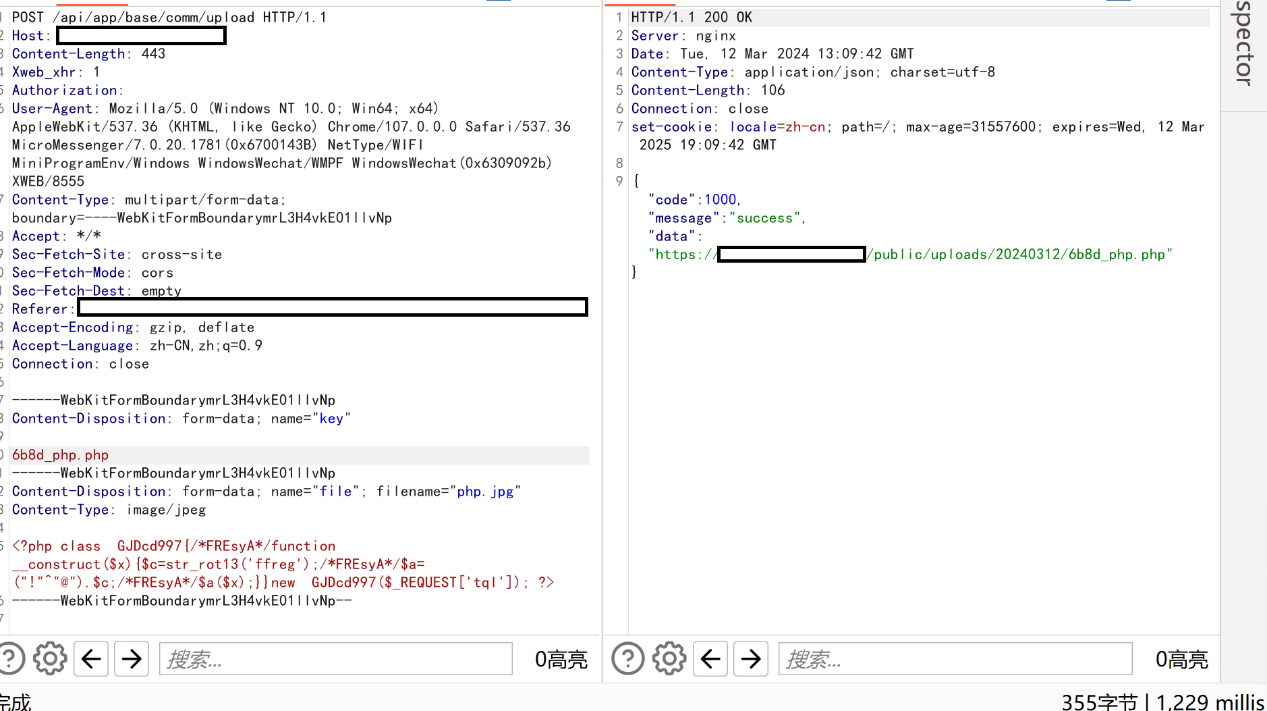Click Sec-Fetch-Site: cross-site header
Screen dimensions: 1267x711
click(117, 254)
